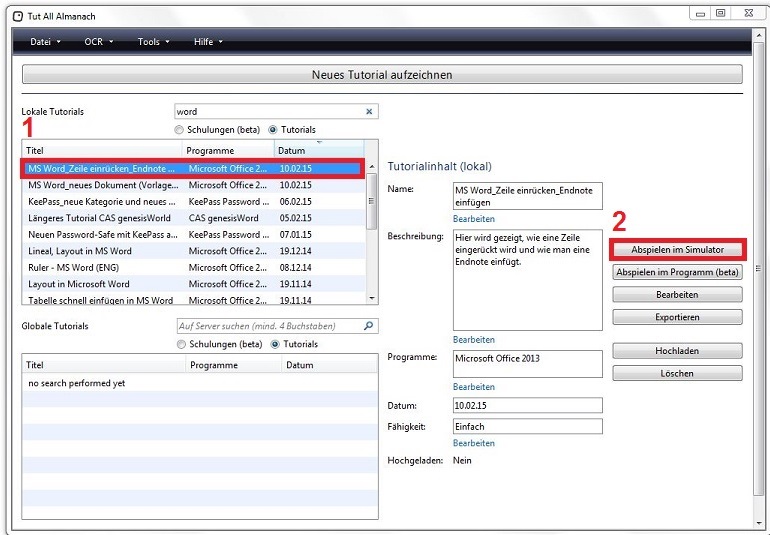Viewport: 770px width, 535px height.
Task: Expand the OCR dropdown menu
Action: (99, 42)
